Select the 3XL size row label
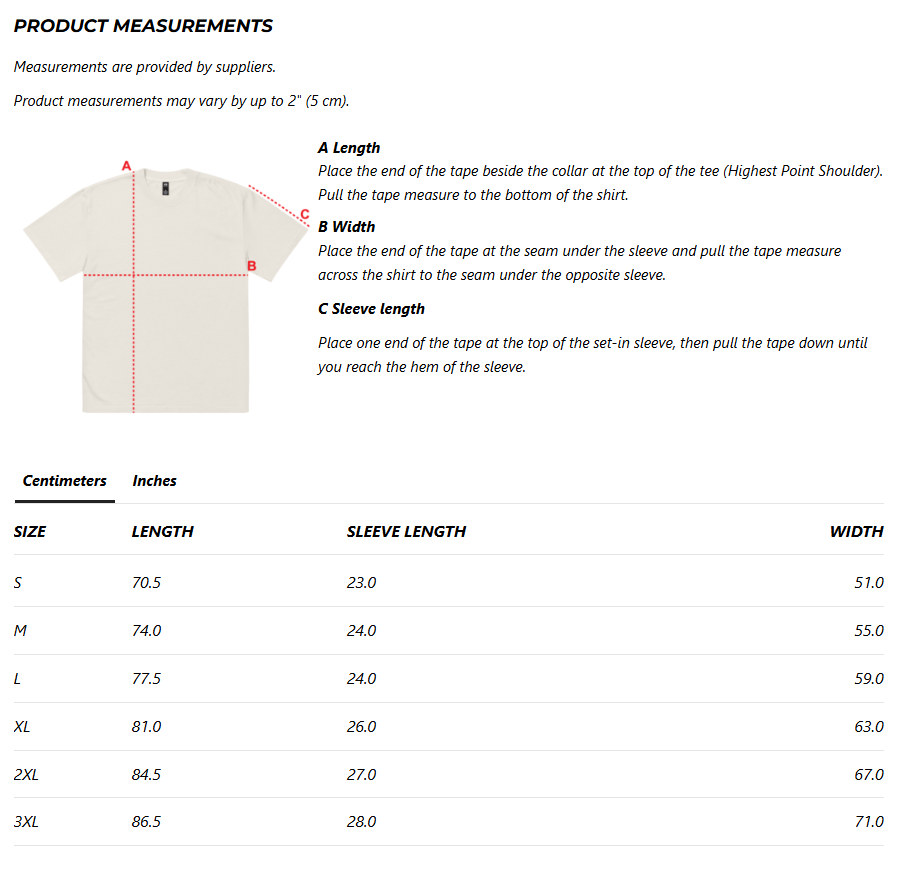The width and height of the screenshot is (897, 882). point(26,821)
